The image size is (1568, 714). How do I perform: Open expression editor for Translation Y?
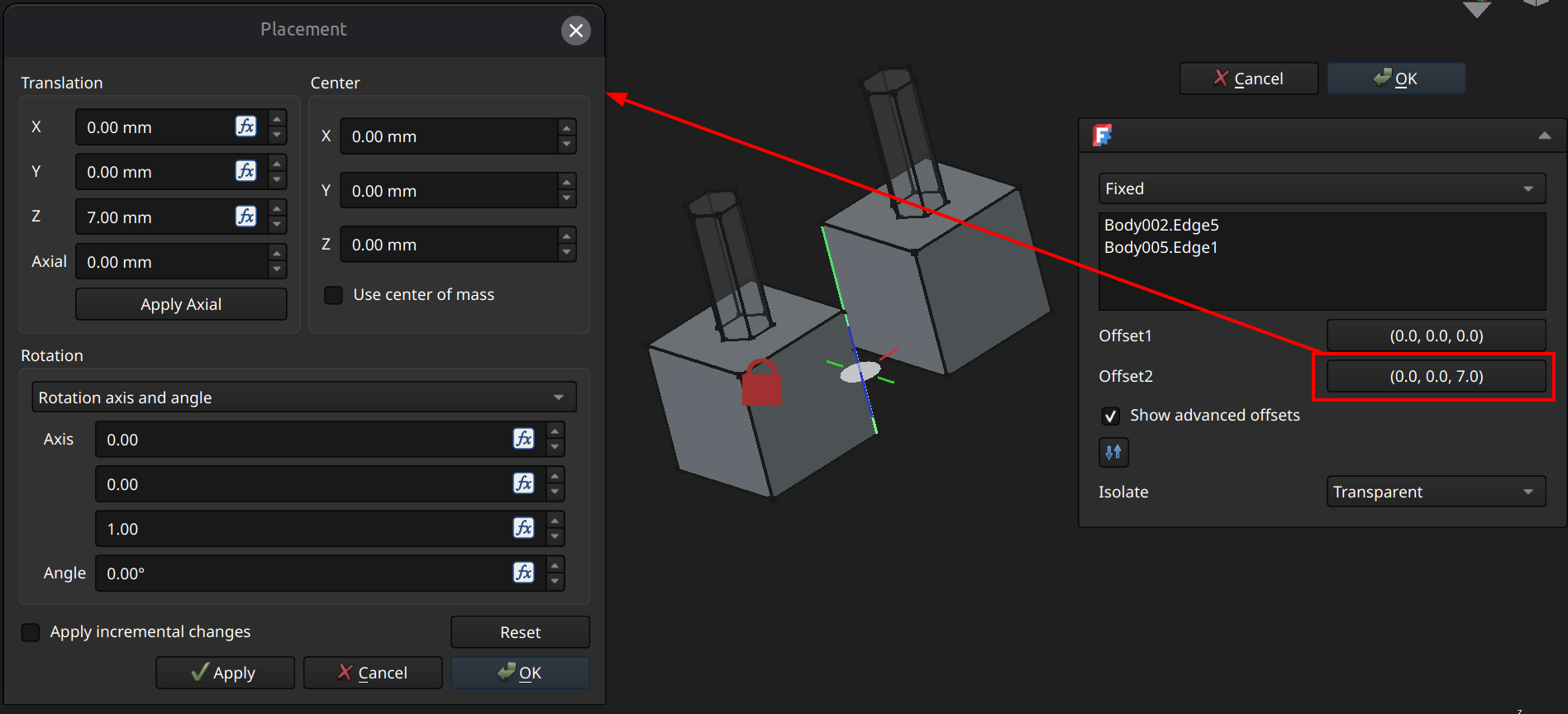(246, 171)
